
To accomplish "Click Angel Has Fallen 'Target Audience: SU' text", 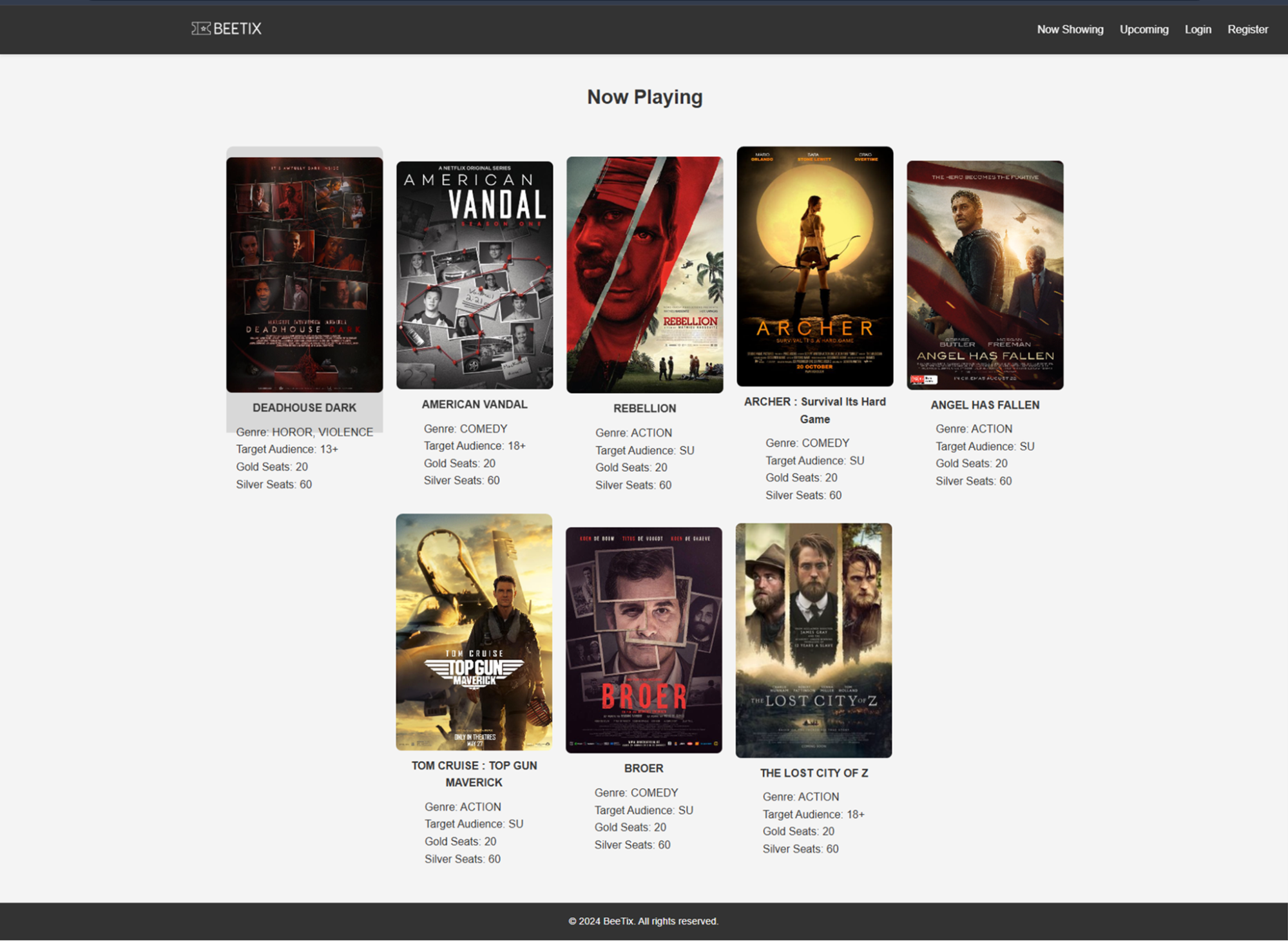I will (985, 447).
